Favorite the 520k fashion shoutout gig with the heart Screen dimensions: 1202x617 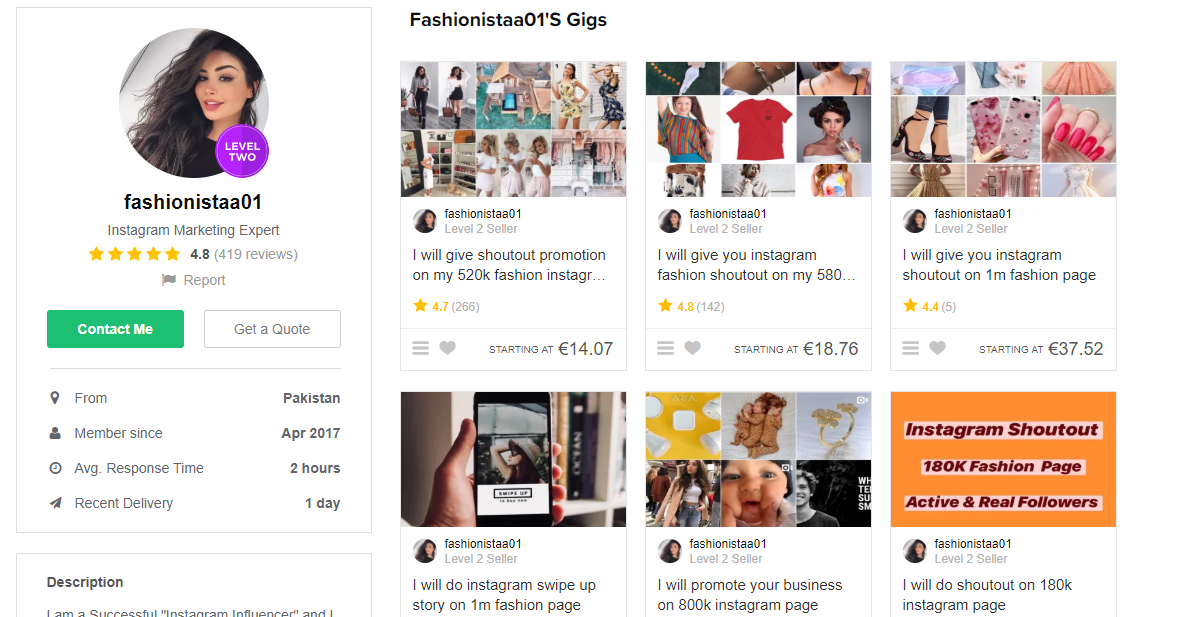(x=447, y=347)
